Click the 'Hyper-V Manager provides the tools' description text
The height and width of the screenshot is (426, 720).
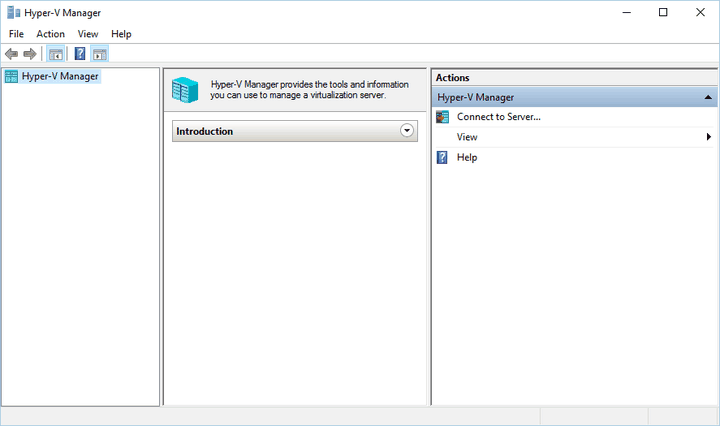(309, 90)
